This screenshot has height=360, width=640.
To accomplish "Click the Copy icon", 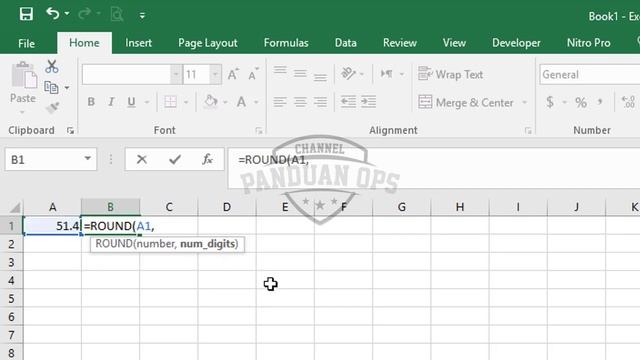I will tap(51, 87).
